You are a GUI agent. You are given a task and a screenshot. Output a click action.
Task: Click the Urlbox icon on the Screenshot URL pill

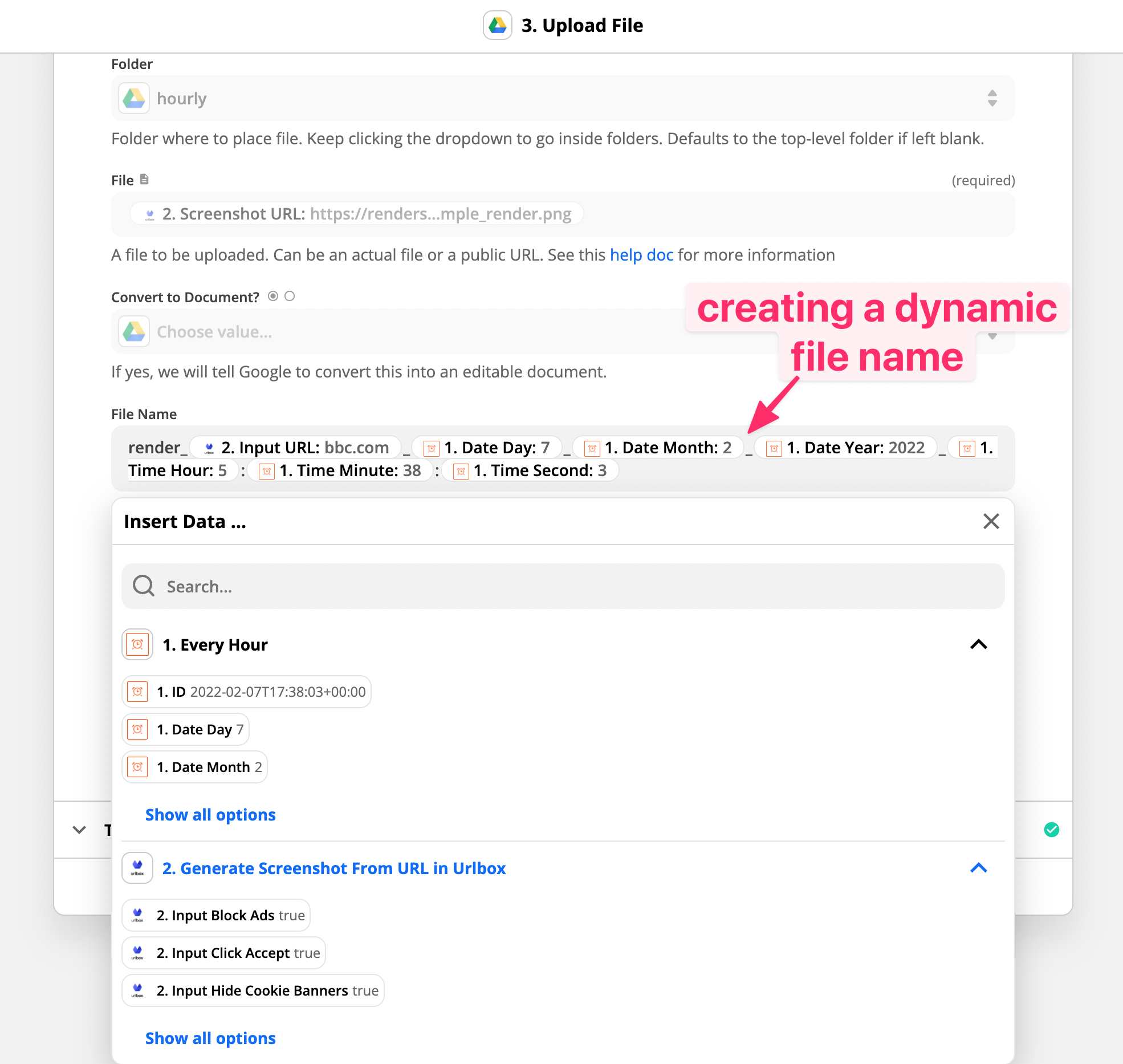pos(149,214)
